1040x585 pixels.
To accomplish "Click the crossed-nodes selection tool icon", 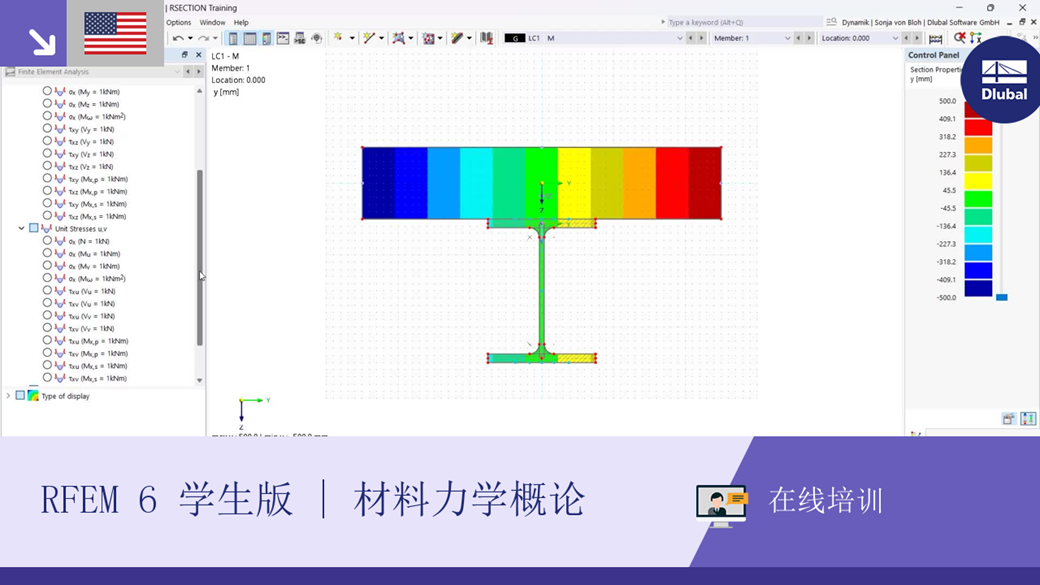I will (x=398, y=38).
